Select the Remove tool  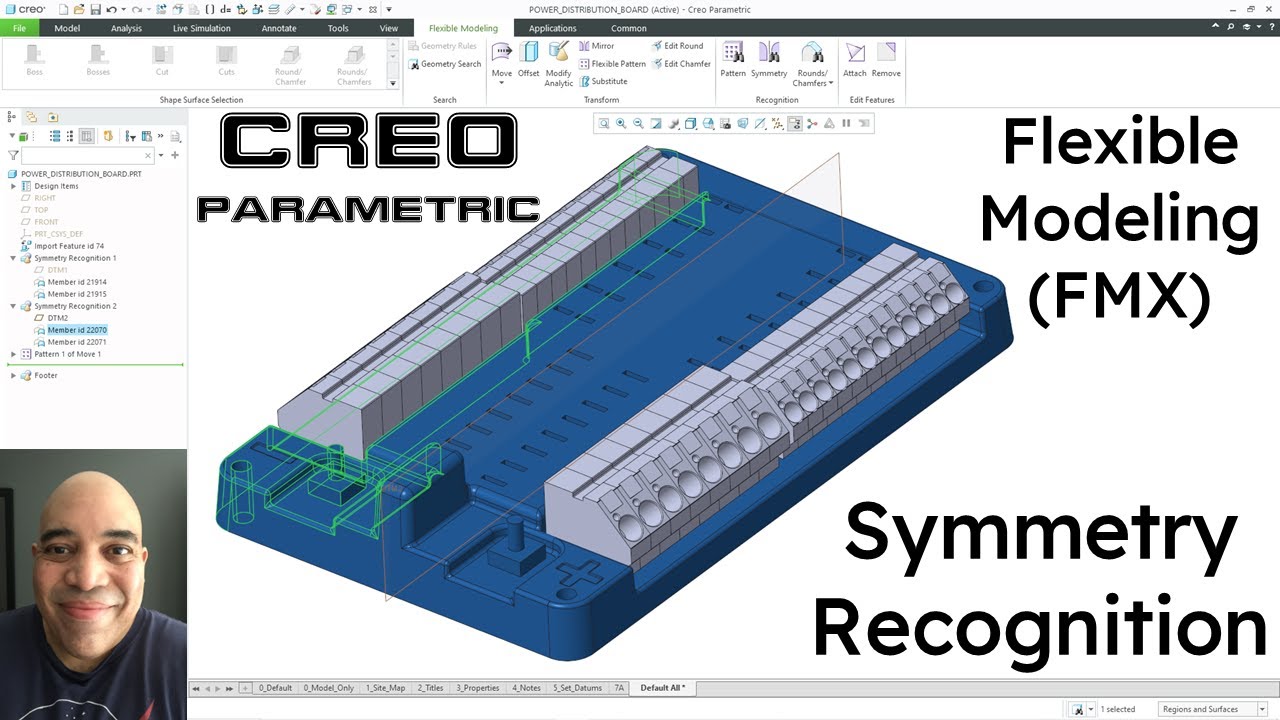tap(886, 59)
